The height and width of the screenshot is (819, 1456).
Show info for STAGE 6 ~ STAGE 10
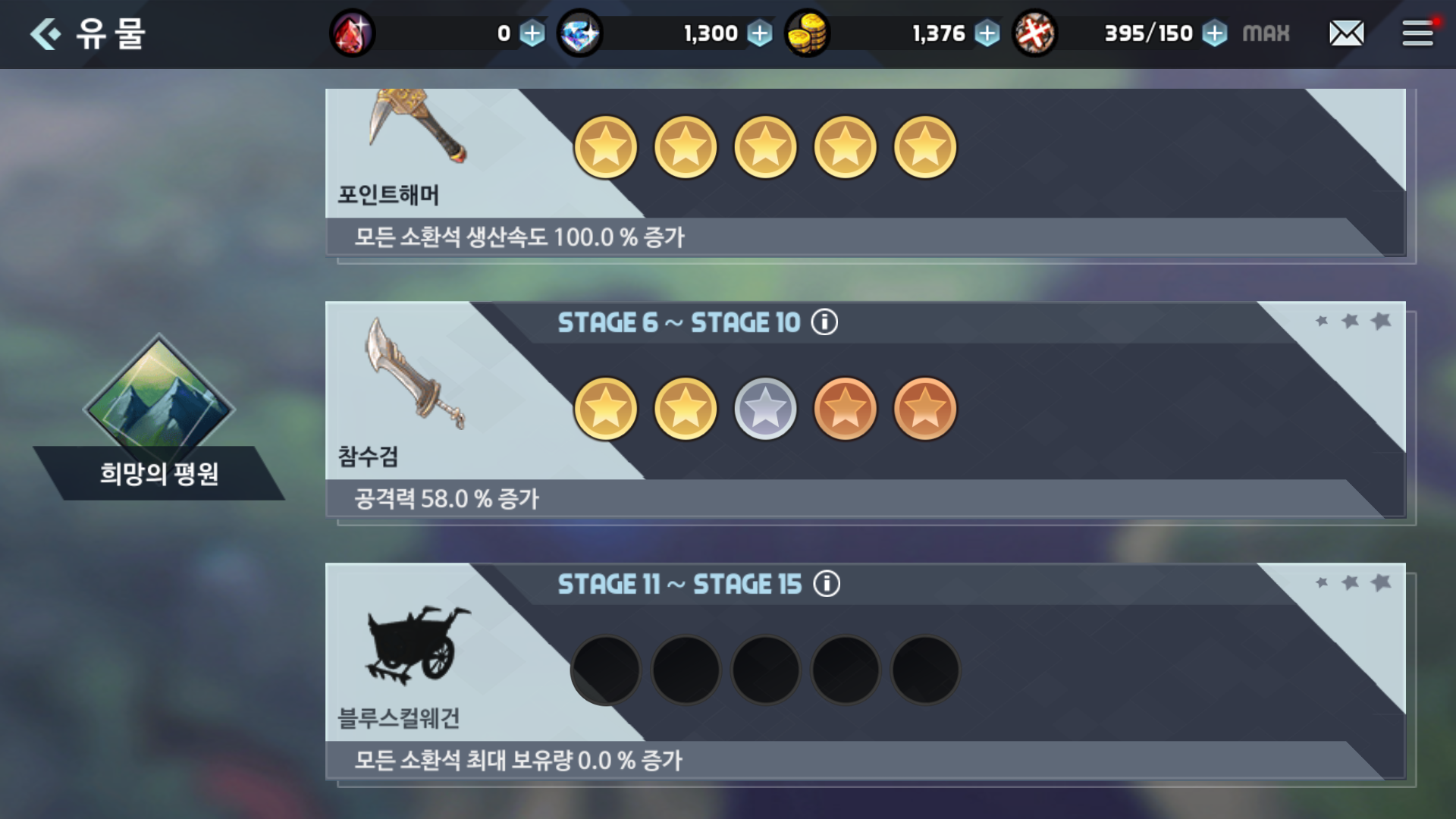824,322
